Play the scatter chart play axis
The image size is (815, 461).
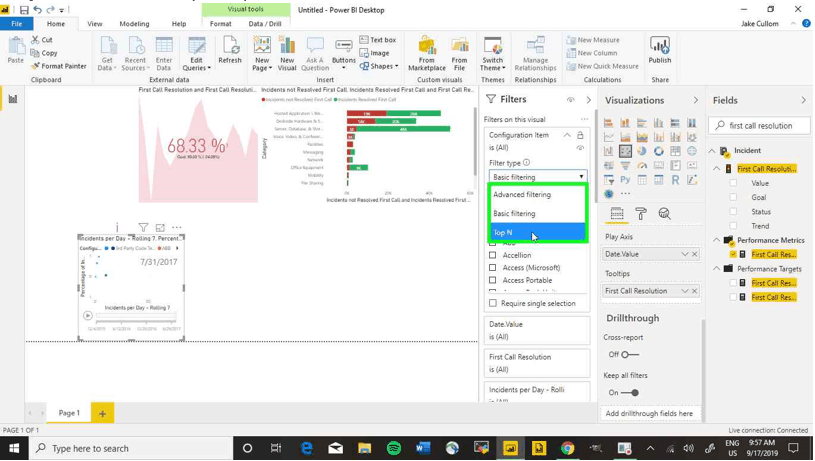click(87, 315)
